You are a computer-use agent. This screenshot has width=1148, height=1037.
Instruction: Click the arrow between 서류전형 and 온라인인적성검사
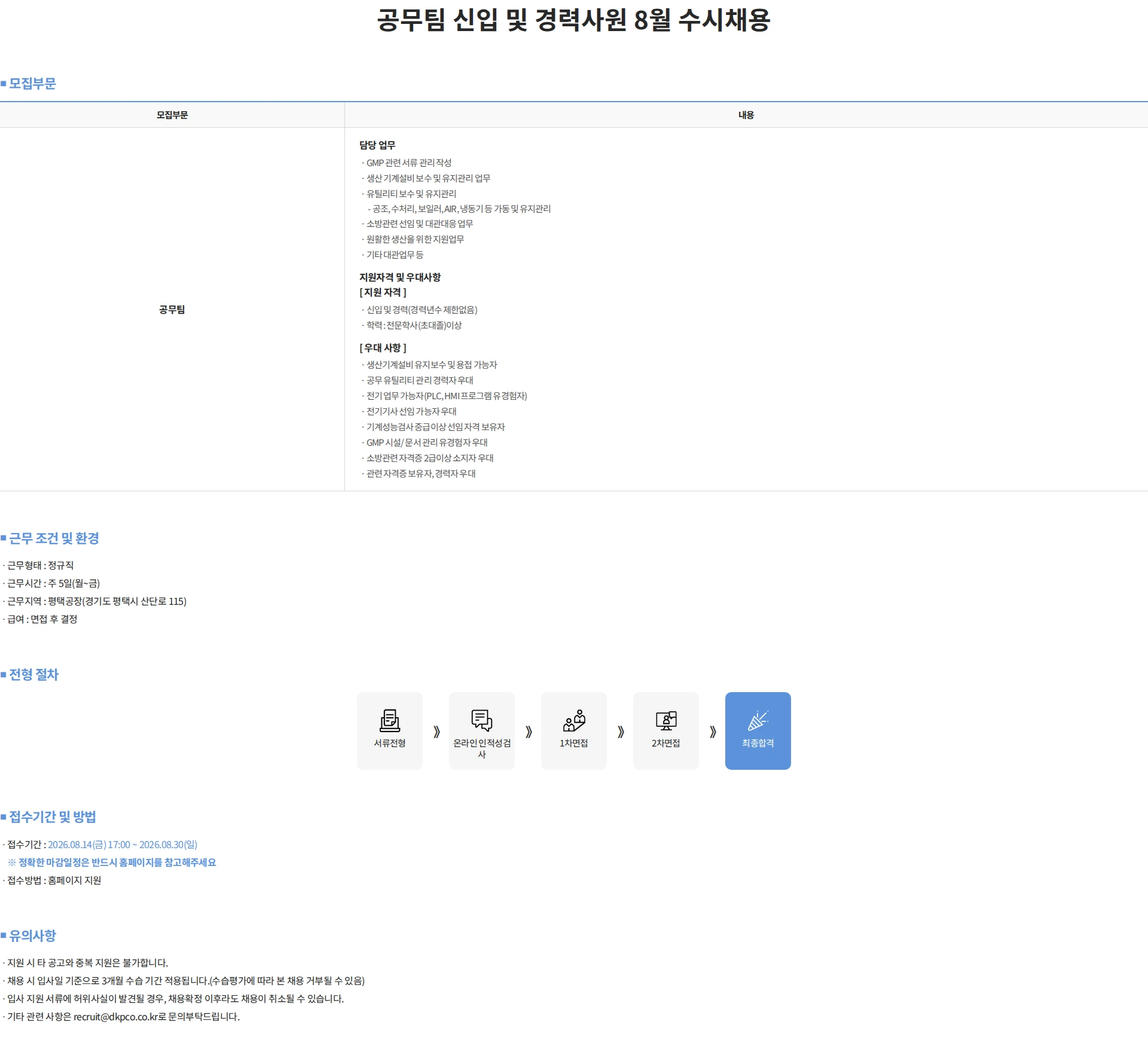(436, 732)
